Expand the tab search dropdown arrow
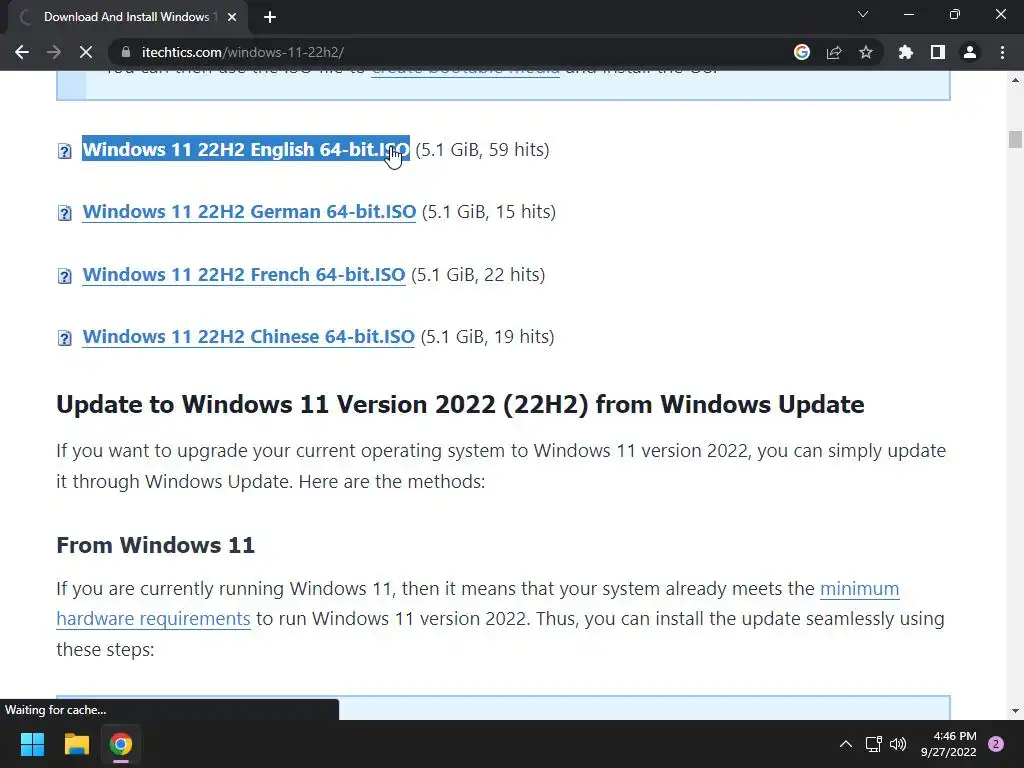 click(x=863, y=14)
